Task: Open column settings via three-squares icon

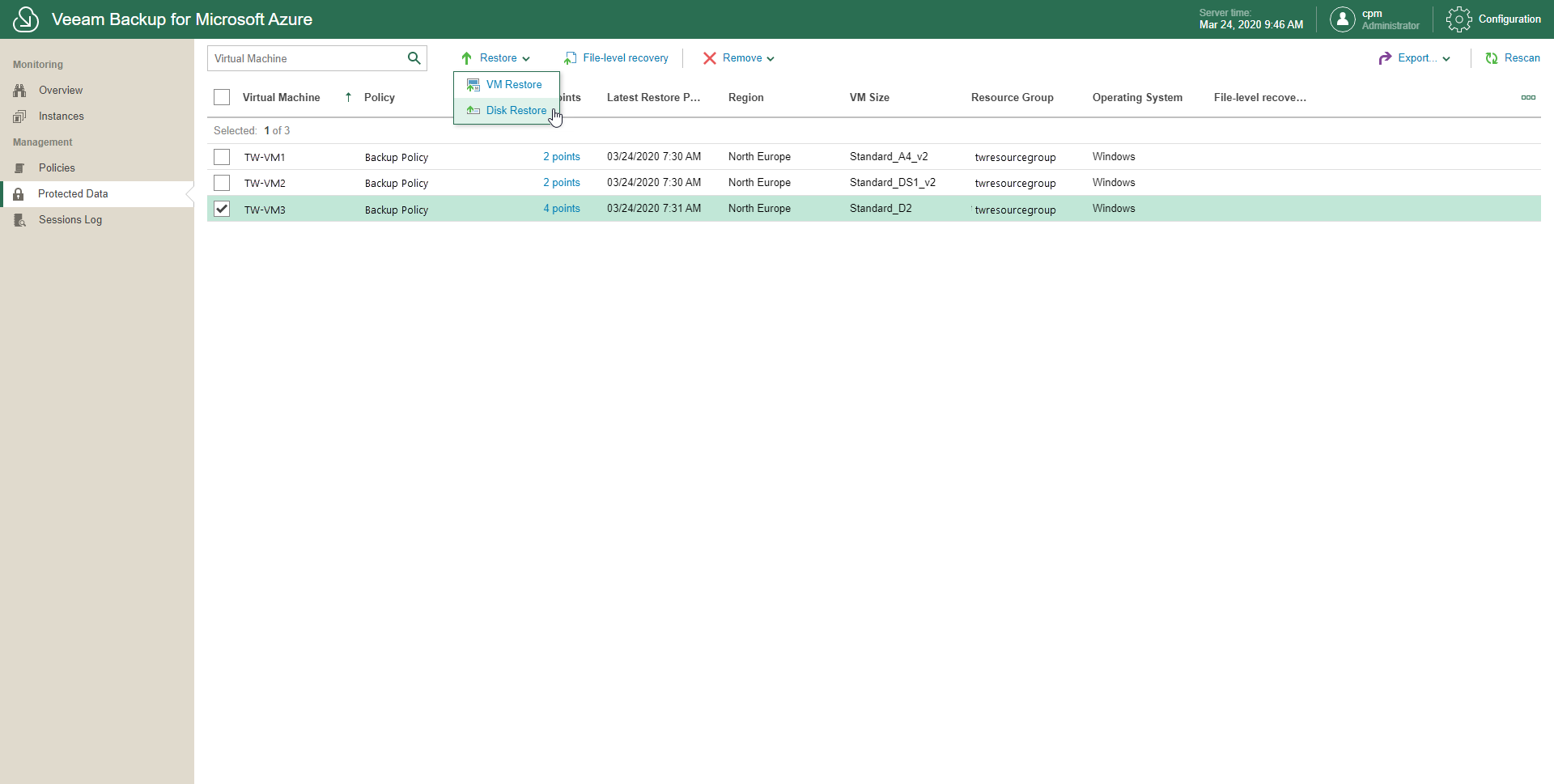Action: pos(1528,98)
